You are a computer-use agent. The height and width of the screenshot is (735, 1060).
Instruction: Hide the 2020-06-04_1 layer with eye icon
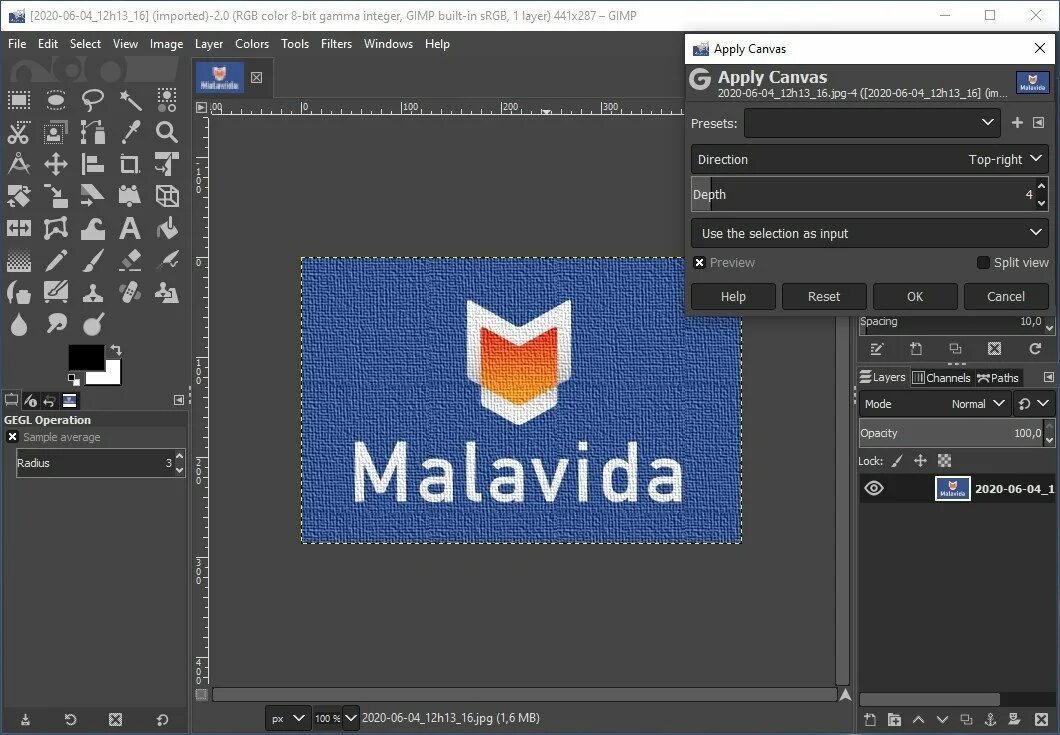click(873, 488)
